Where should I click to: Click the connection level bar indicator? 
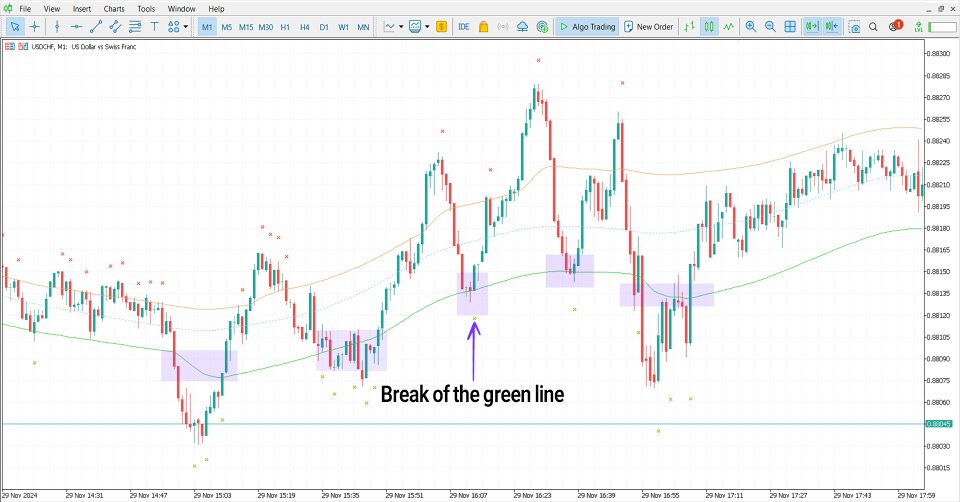[942, 27]
